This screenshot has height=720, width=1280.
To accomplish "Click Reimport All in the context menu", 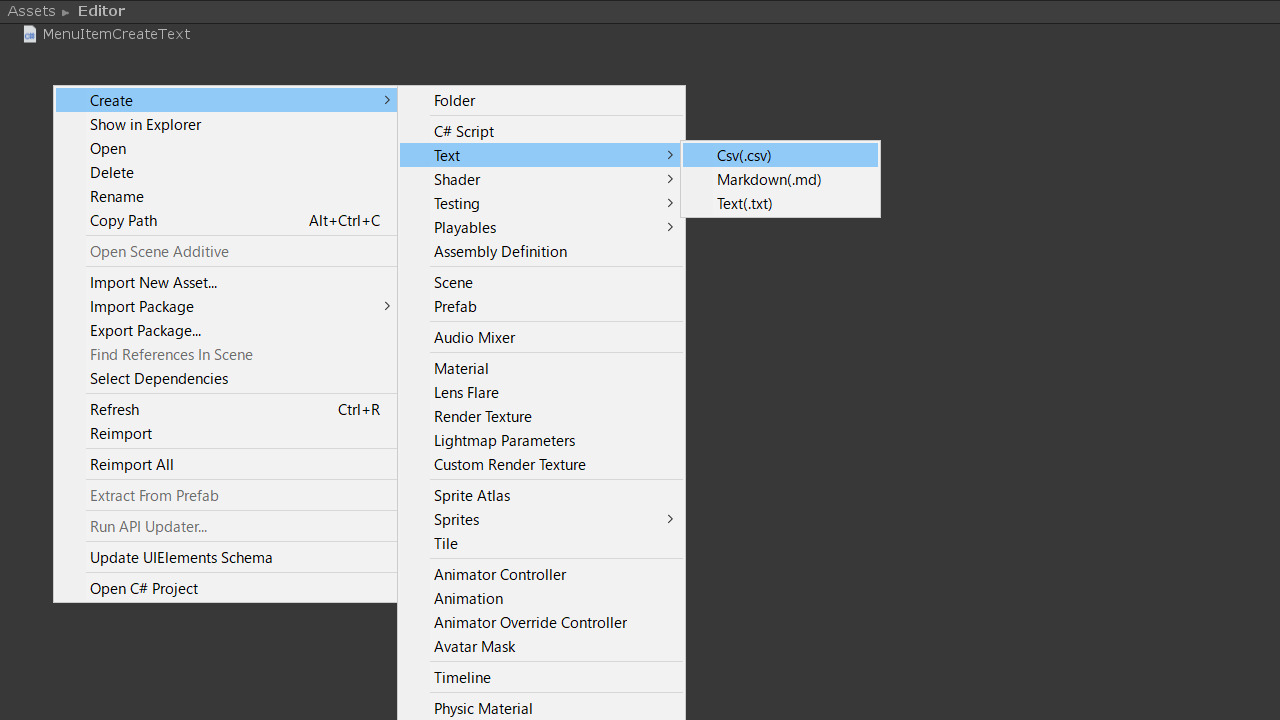I will click(132, 465).
